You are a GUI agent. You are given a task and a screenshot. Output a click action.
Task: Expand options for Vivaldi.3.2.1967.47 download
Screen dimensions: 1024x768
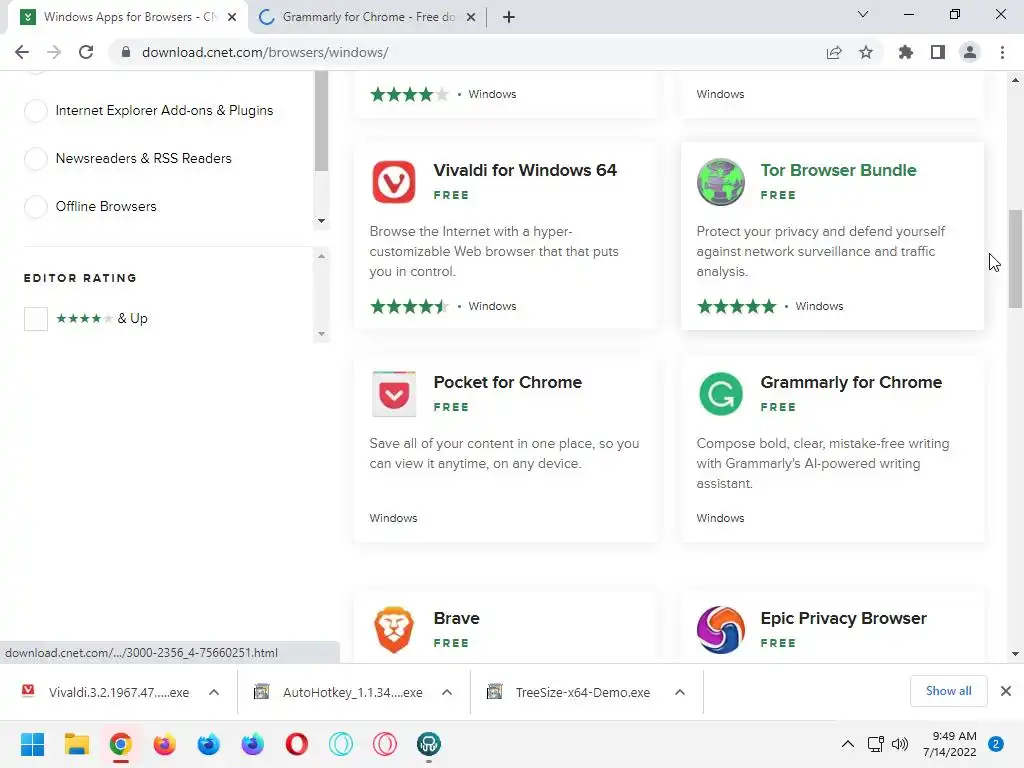click(x=214, y=692)
